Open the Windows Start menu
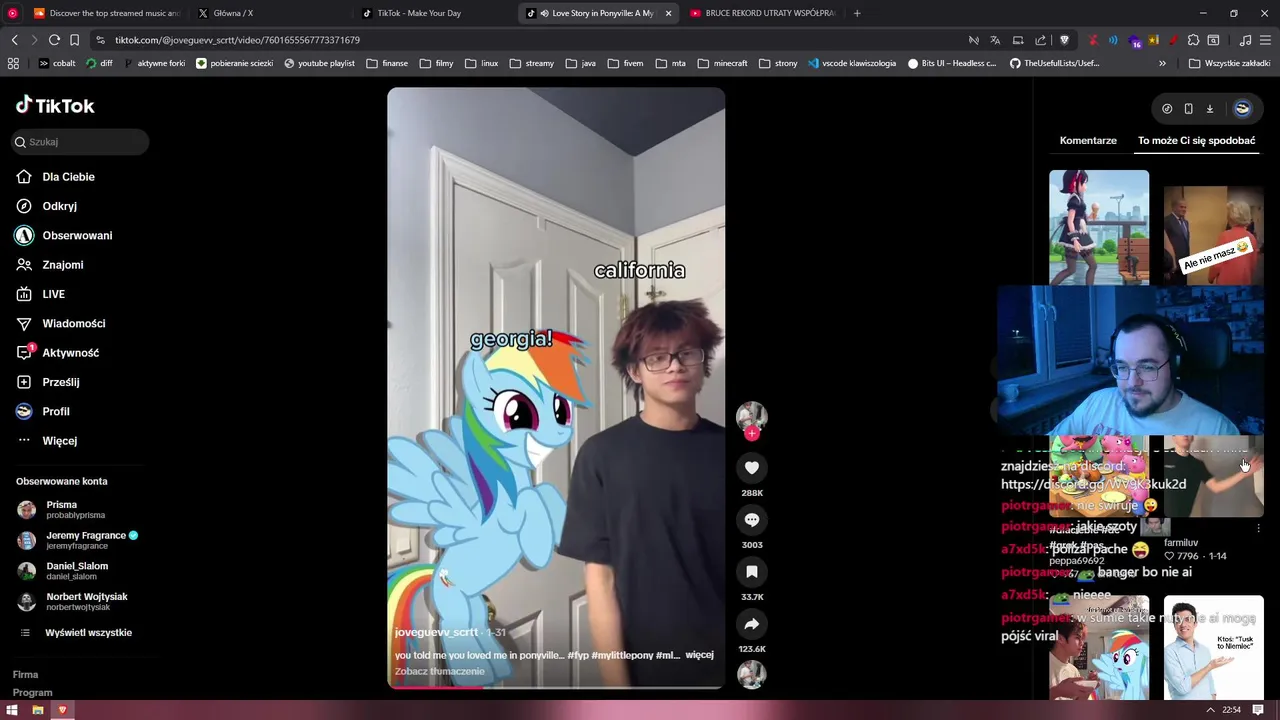The width and height of the screenshot is (1280, 720). (12, 710)
